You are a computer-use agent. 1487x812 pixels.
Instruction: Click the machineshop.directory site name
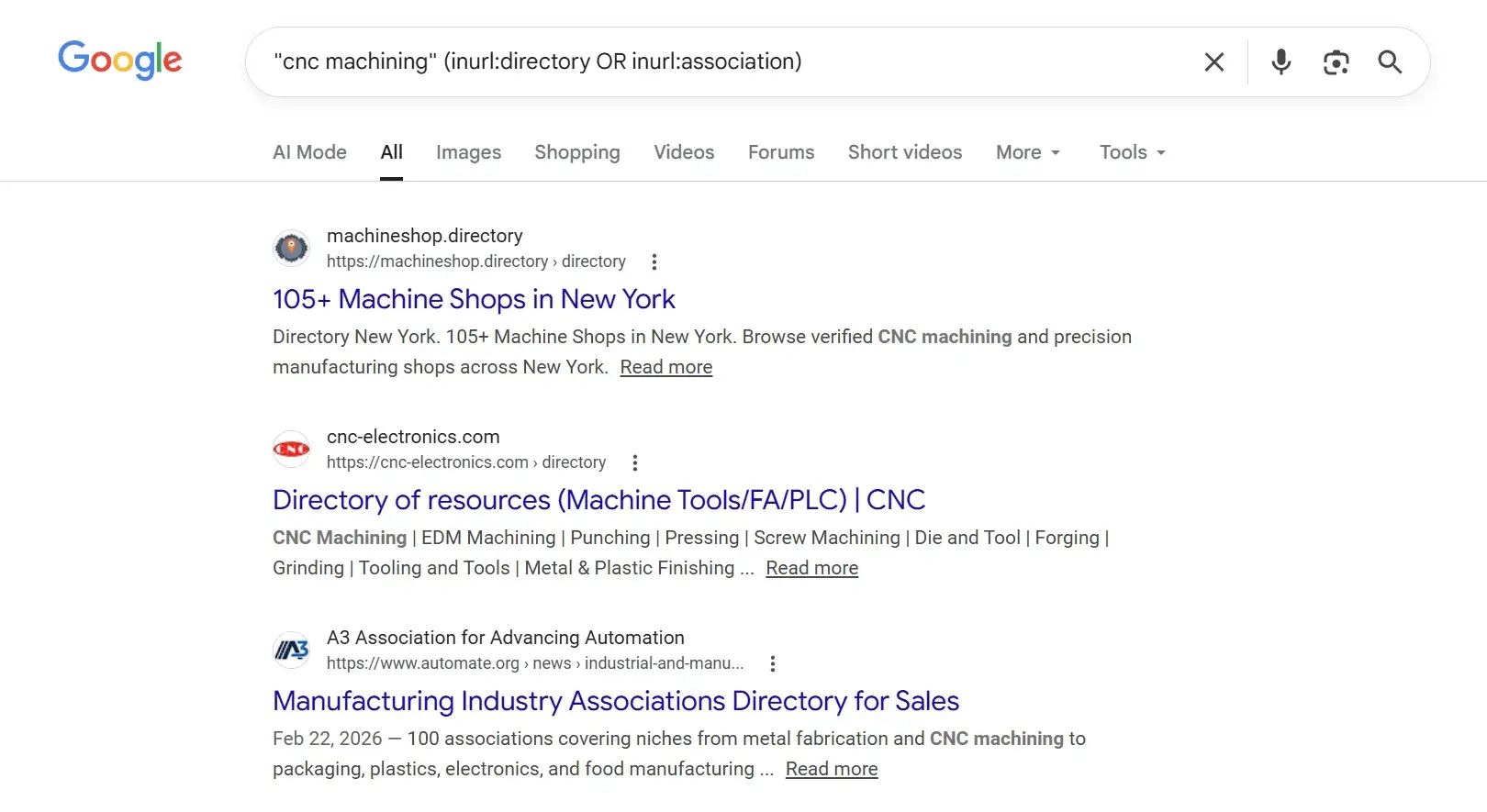[425, 236]
